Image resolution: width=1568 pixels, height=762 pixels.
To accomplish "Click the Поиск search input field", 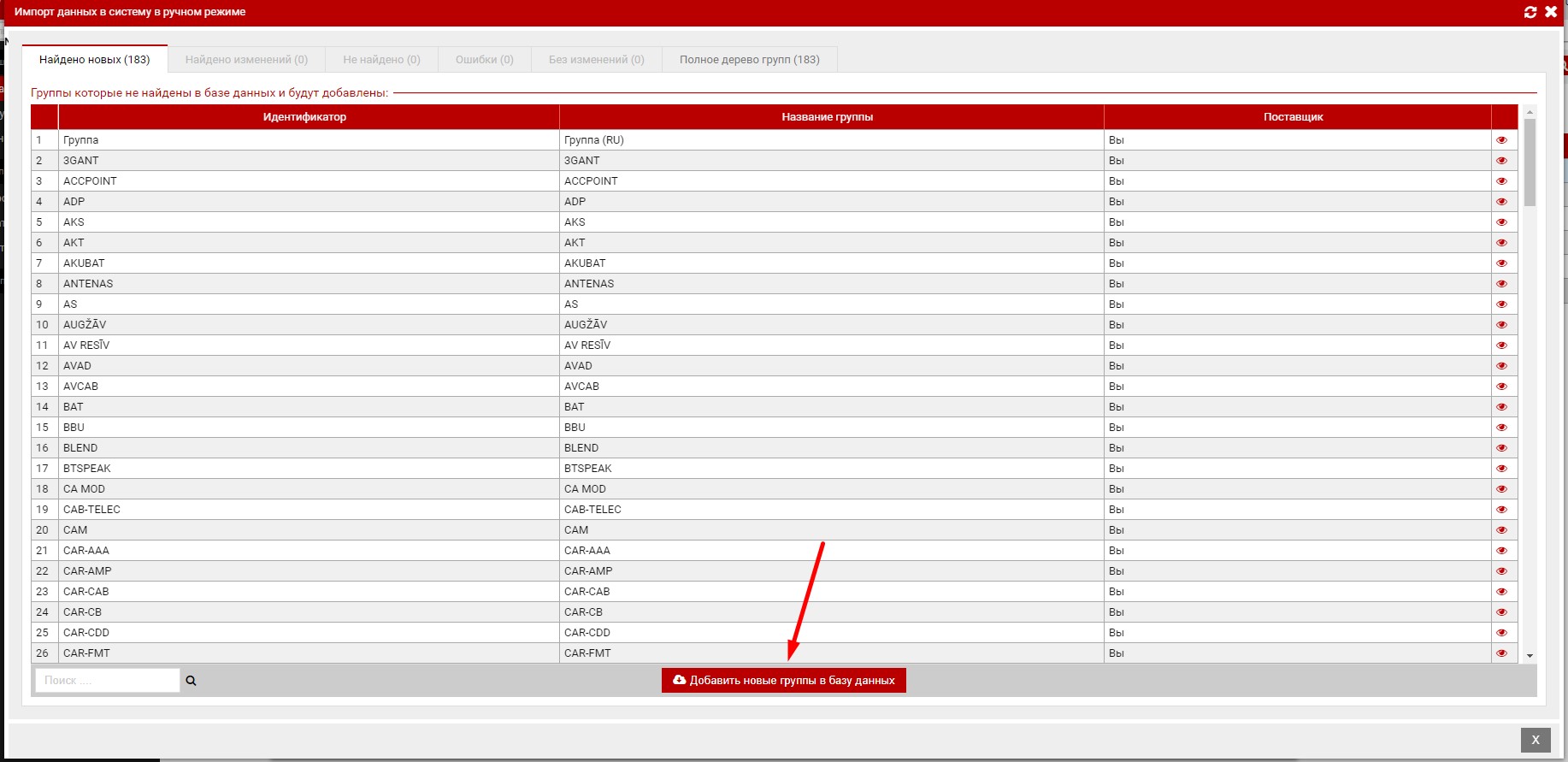I will [107, 681].
